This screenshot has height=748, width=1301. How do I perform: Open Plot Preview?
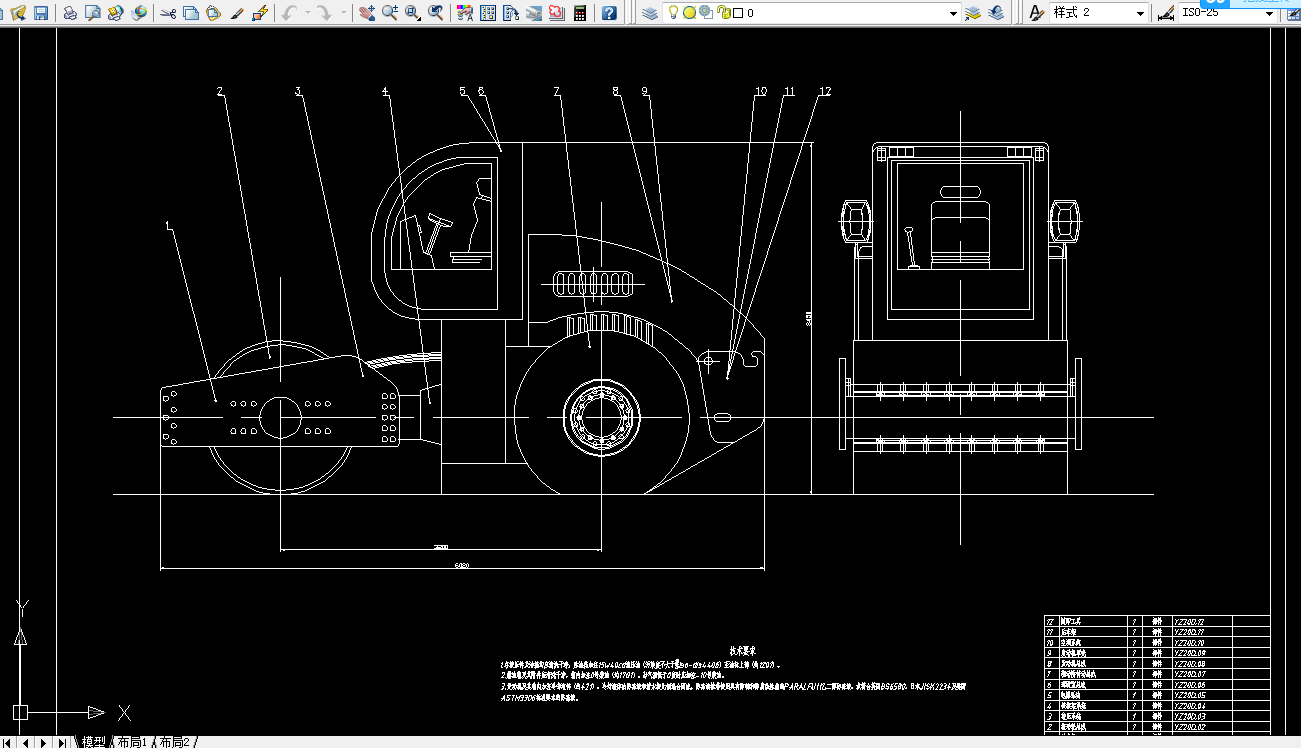93,13
